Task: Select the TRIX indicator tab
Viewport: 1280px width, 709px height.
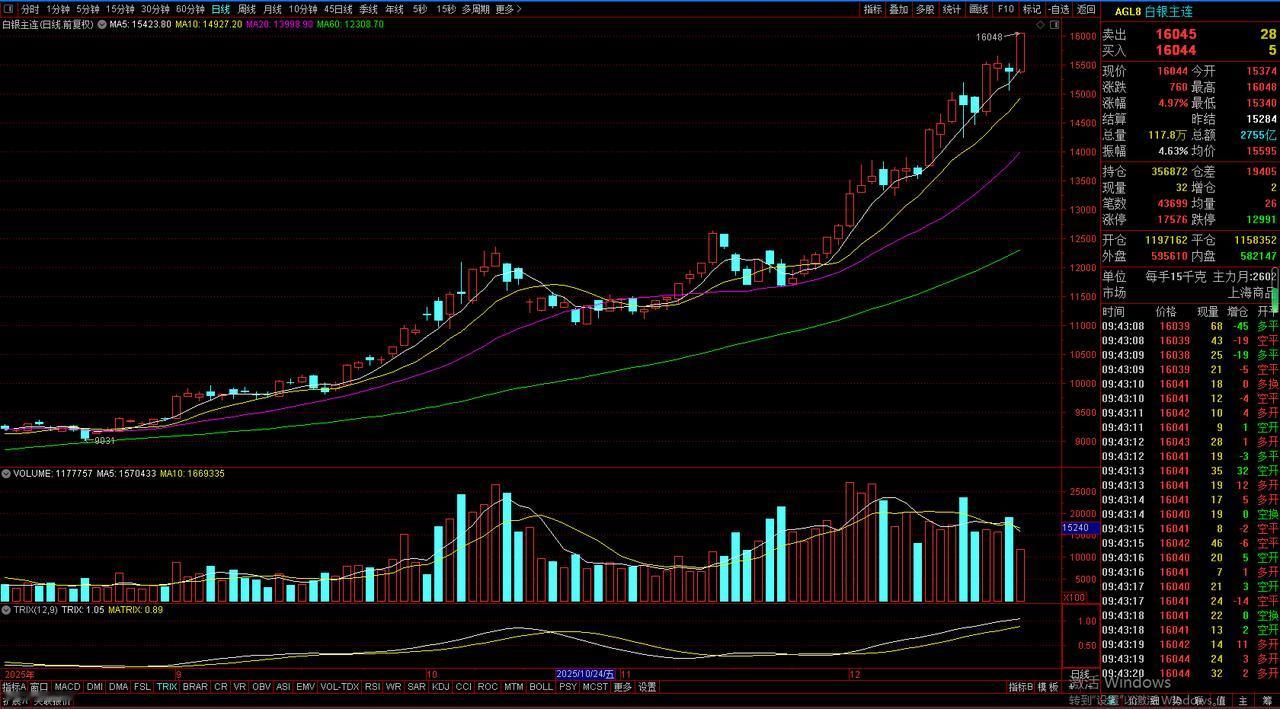Action: 167,687
